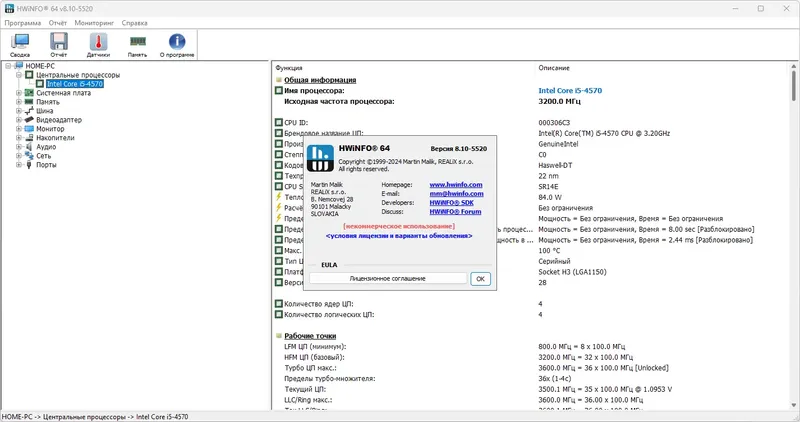Open the www.hwinfo.com homepage link

click(456, 185)
